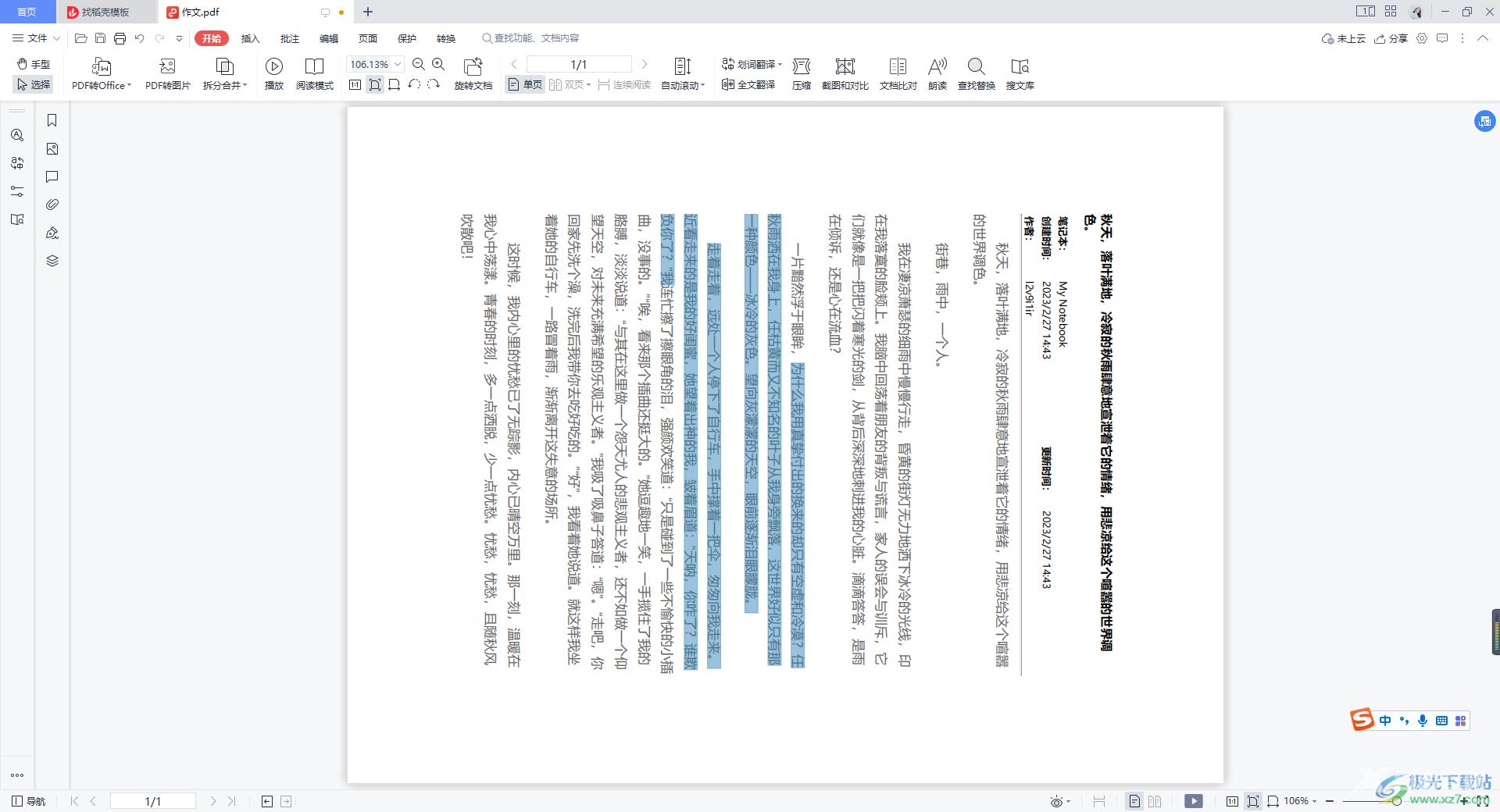Viewport: 1500px width, 812px height.
Task: Start 朗读 read aloud
Action: pyautogui.click(x=937, y=66)
